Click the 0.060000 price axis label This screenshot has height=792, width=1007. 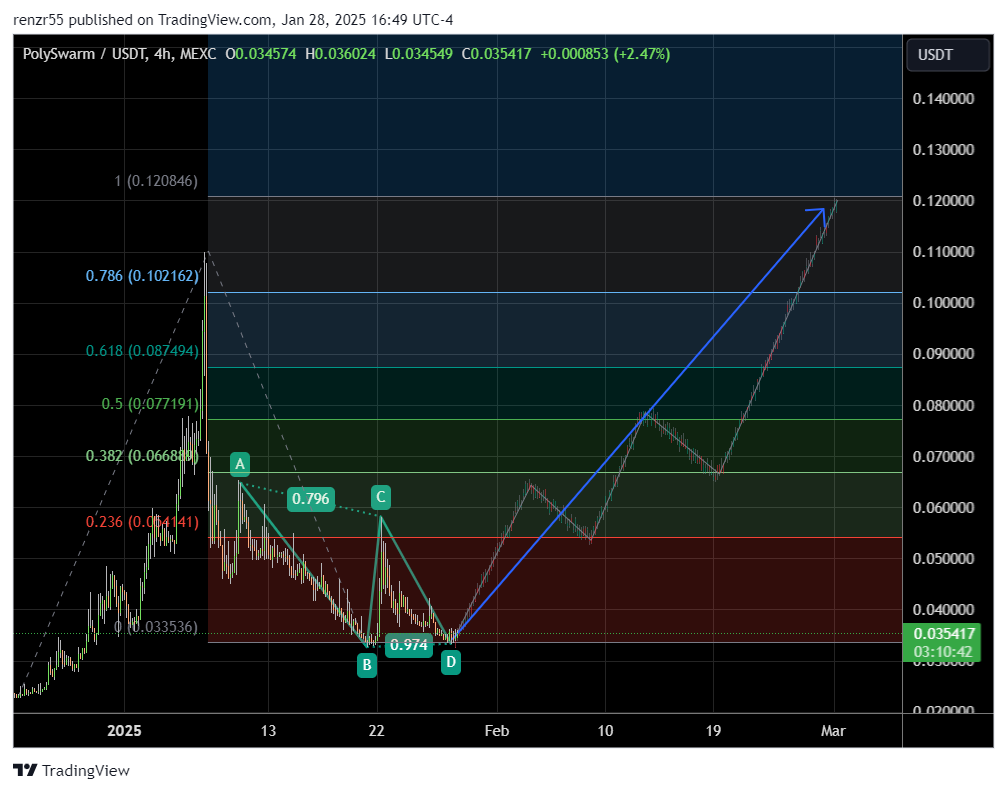pyautogui.click(x=943, y=507)
